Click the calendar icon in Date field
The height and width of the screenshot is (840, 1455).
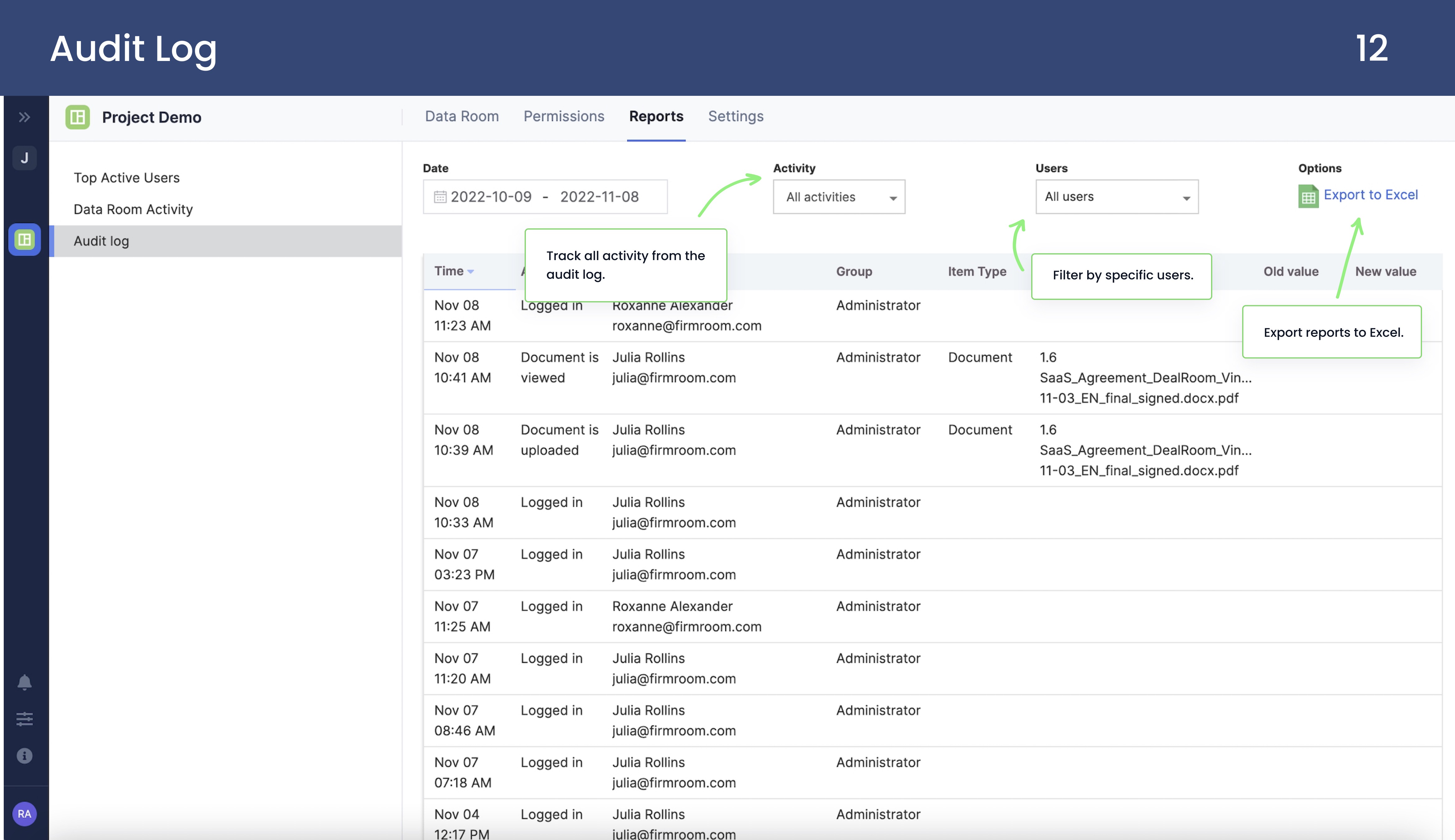pyautogui.click(x=440, y=197)
